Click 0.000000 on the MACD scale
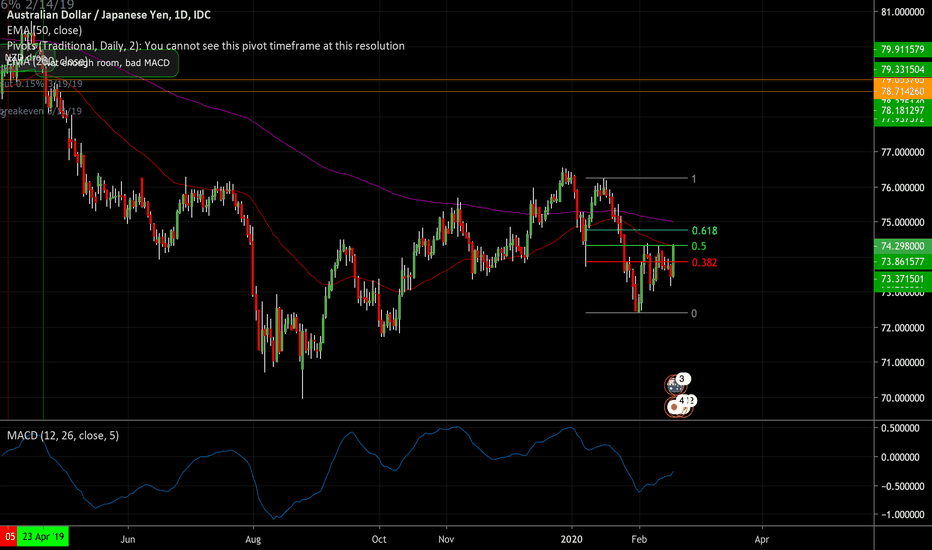Image resolution: width=932 pixels, height=550 pixels. [902, 457]
